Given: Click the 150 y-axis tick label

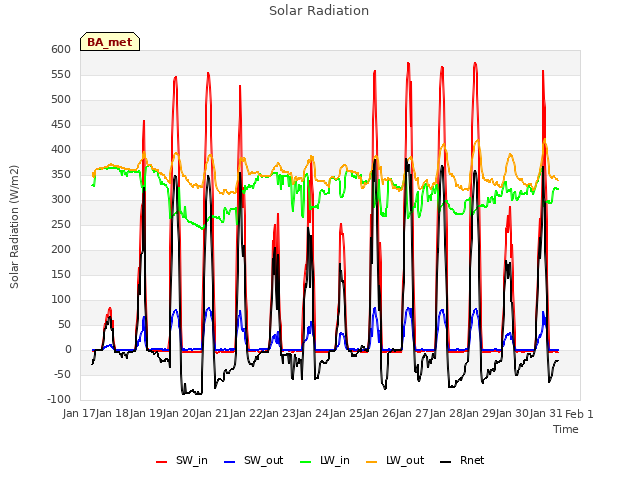Looking at the screenshot, I should pos(61,274).
